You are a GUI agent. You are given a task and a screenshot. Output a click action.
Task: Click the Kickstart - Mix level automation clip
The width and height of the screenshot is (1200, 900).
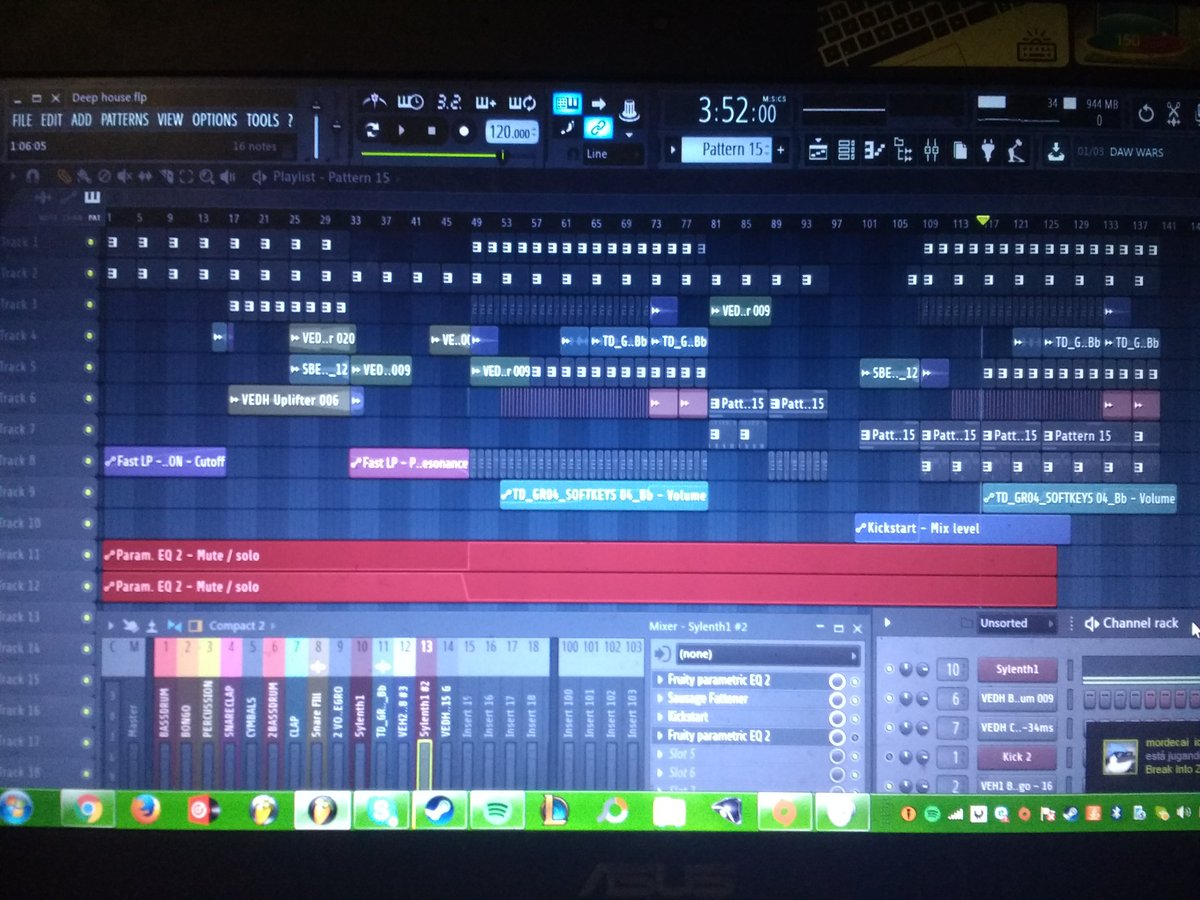(x=962, y=528)
